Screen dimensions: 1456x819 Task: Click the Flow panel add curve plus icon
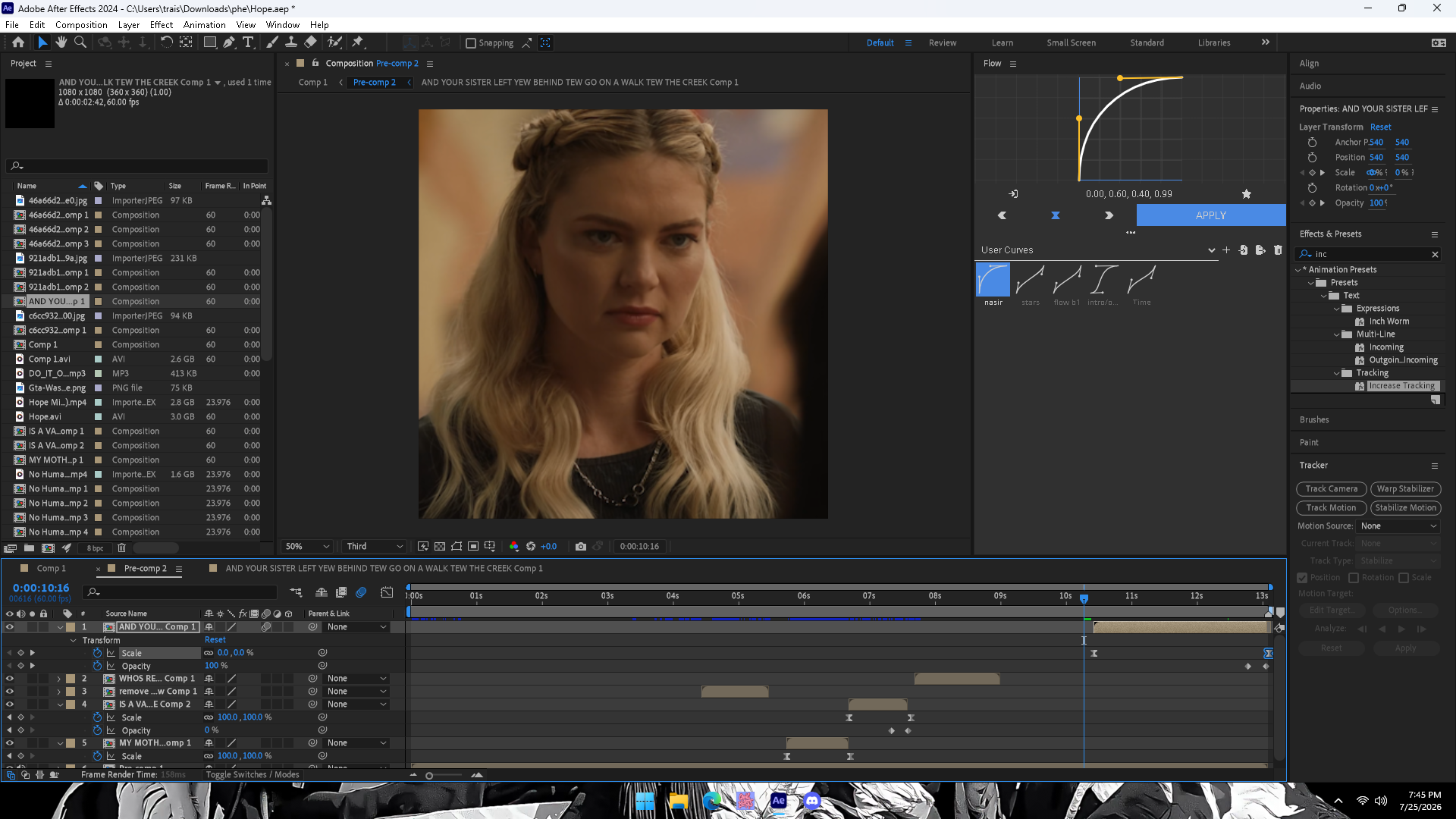pos(1226,250)
